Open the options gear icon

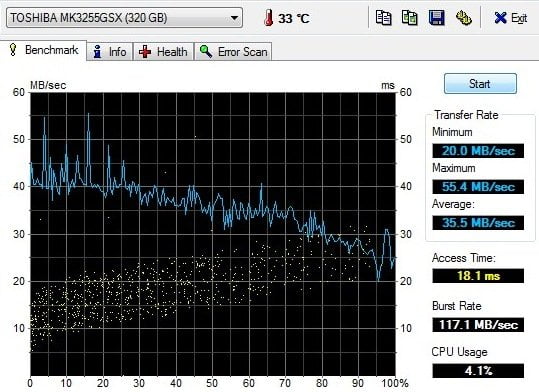(x=463, y=18)
